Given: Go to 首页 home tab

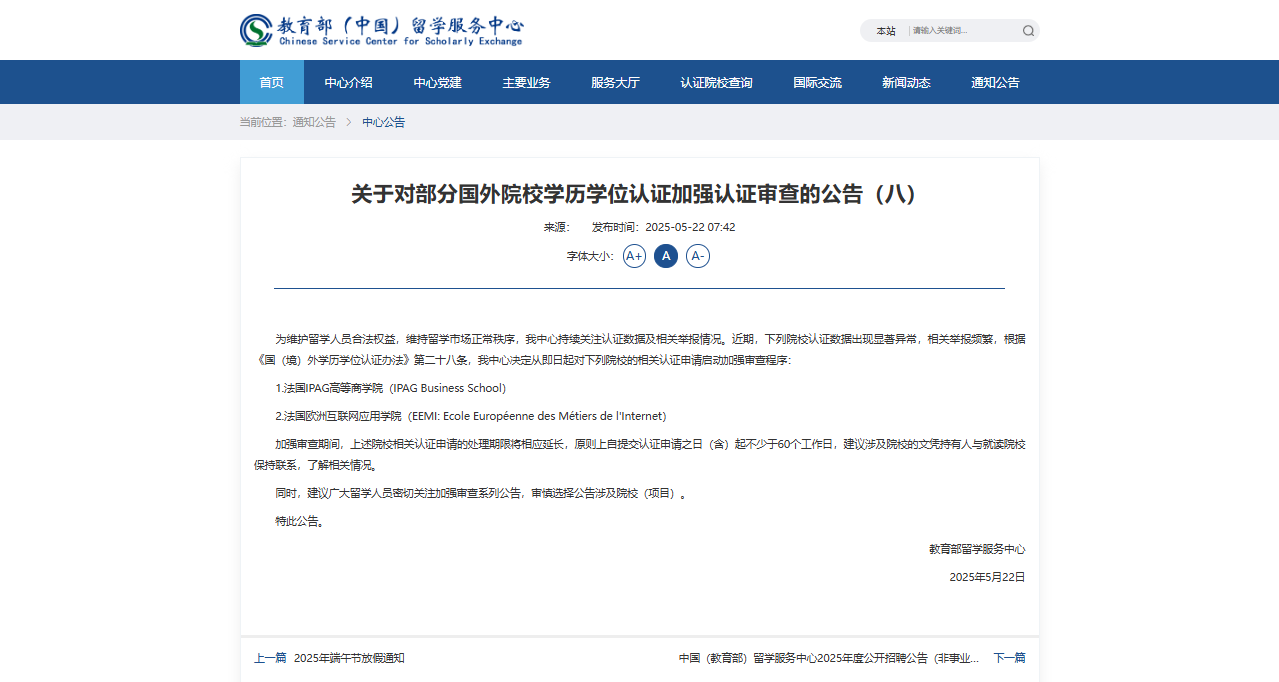Looking at the screenshot, I should pos(272,82).
